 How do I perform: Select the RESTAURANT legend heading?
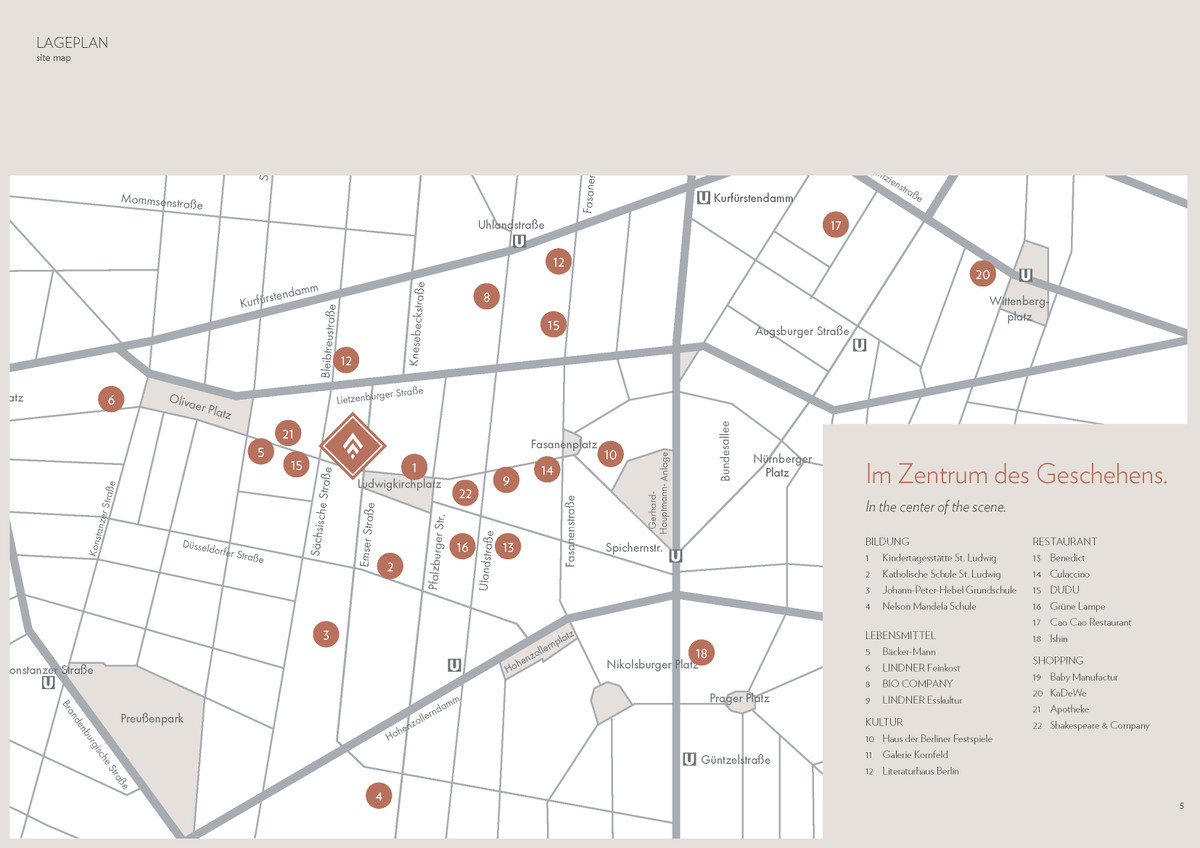pos(1064,541)
